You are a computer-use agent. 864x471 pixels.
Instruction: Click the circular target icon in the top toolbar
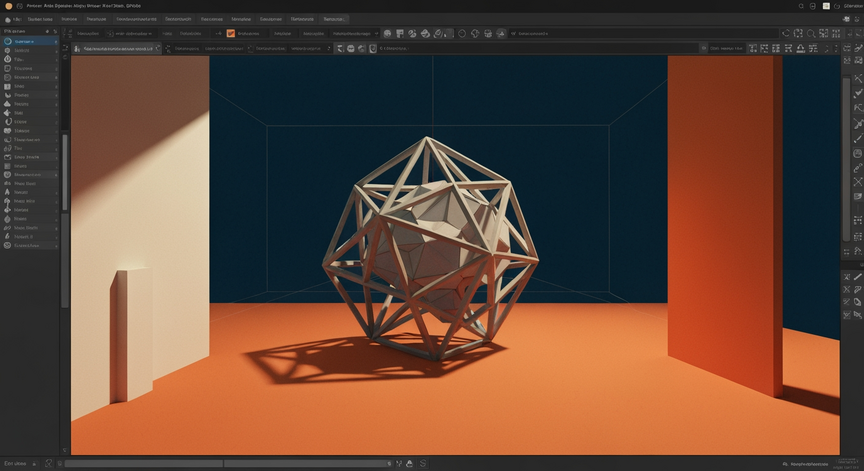click(462, 34)
